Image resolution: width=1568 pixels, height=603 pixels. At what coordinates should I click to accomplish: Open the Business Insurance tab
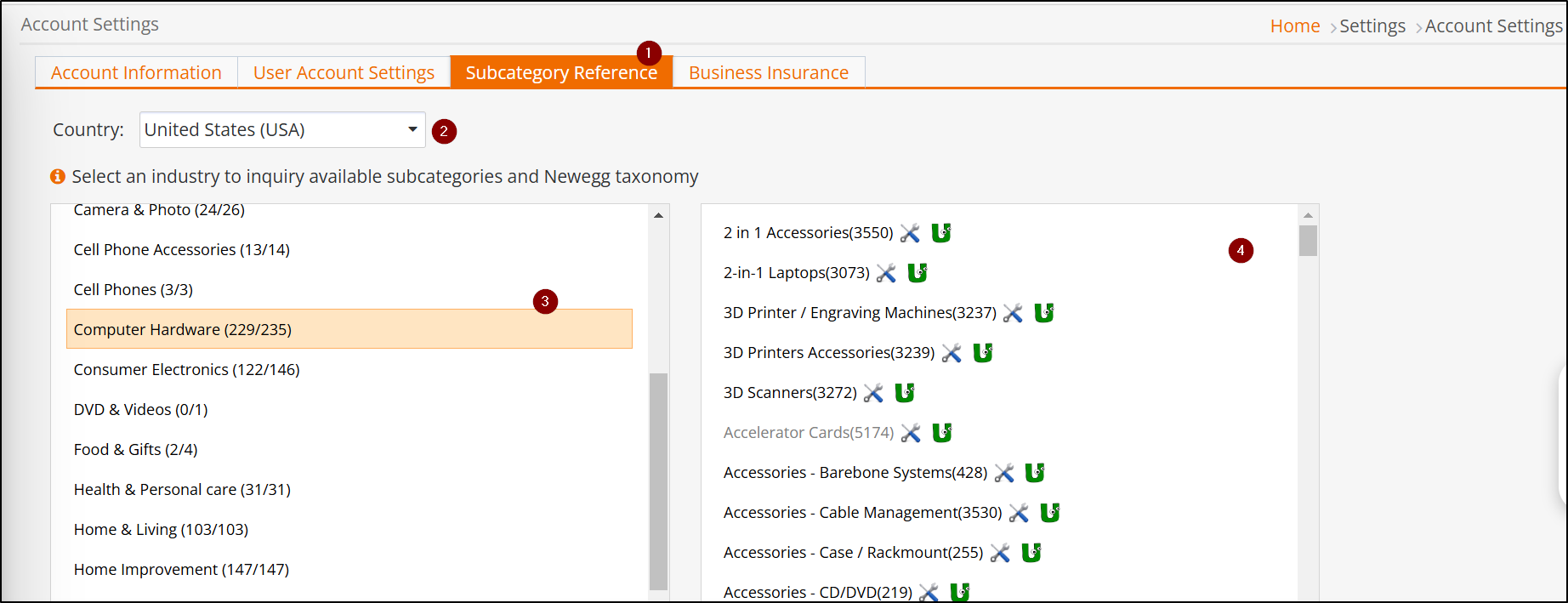pyautogui.click(x=769, y=72)
